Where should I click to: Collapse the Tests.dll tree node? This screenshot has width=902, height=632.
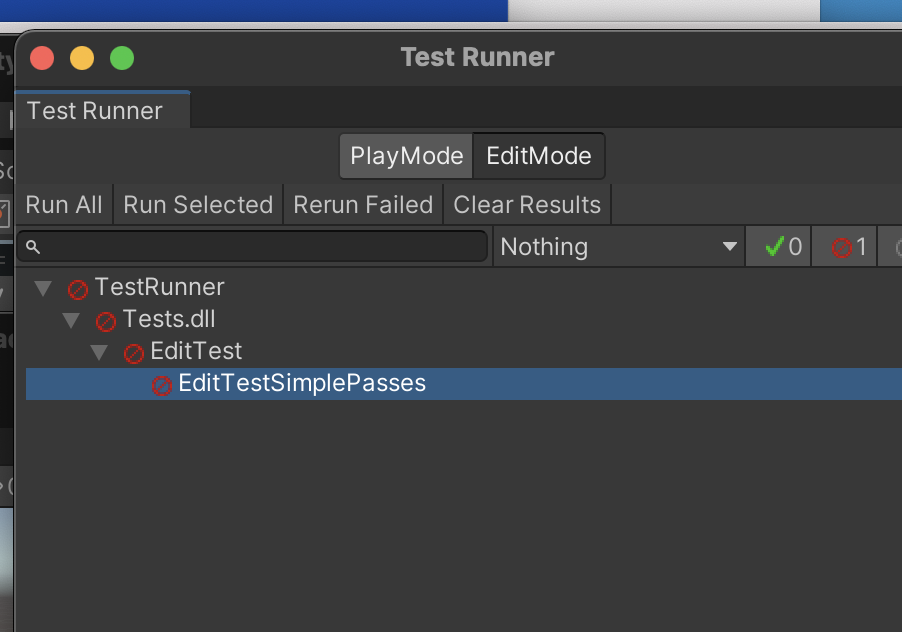point(71,321)
